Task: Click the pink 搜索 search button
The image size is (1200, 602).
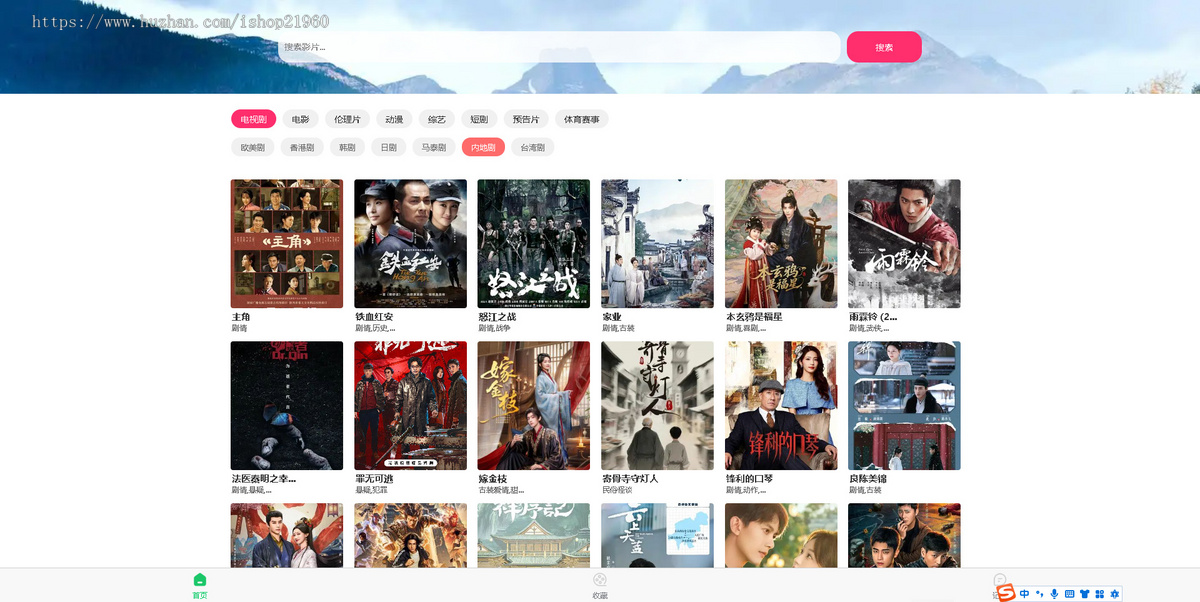Action: click(x=884, y=47)
